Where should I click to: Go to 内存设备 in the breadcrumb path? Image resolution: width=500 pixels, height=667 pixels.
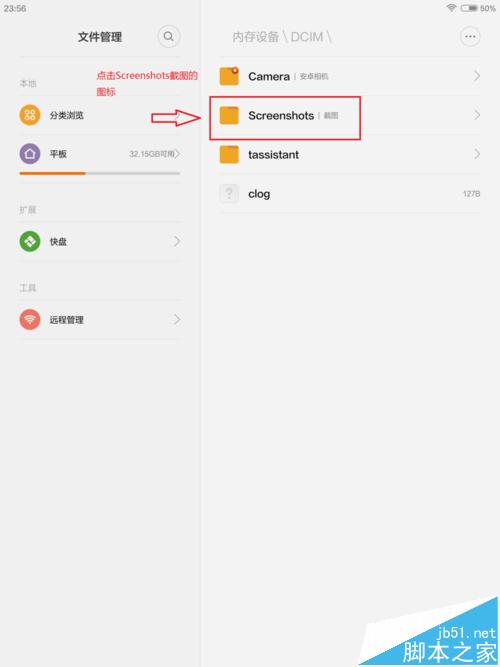point(255,37)
